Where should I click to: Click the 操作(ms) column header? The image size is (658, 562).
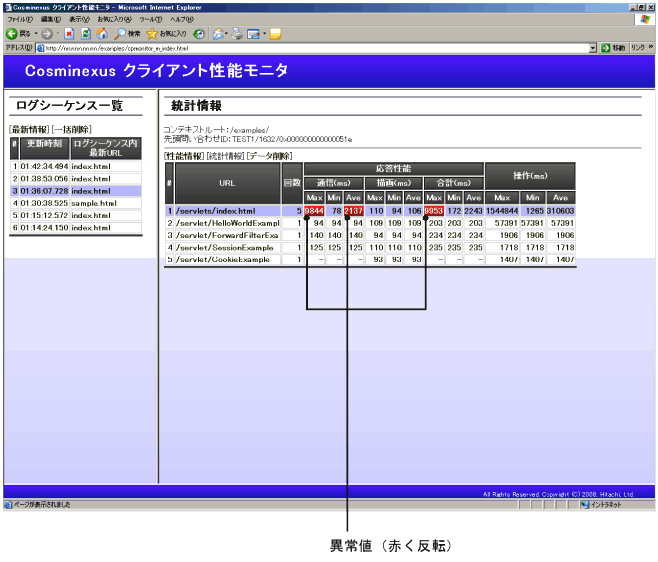coord(530,176)
